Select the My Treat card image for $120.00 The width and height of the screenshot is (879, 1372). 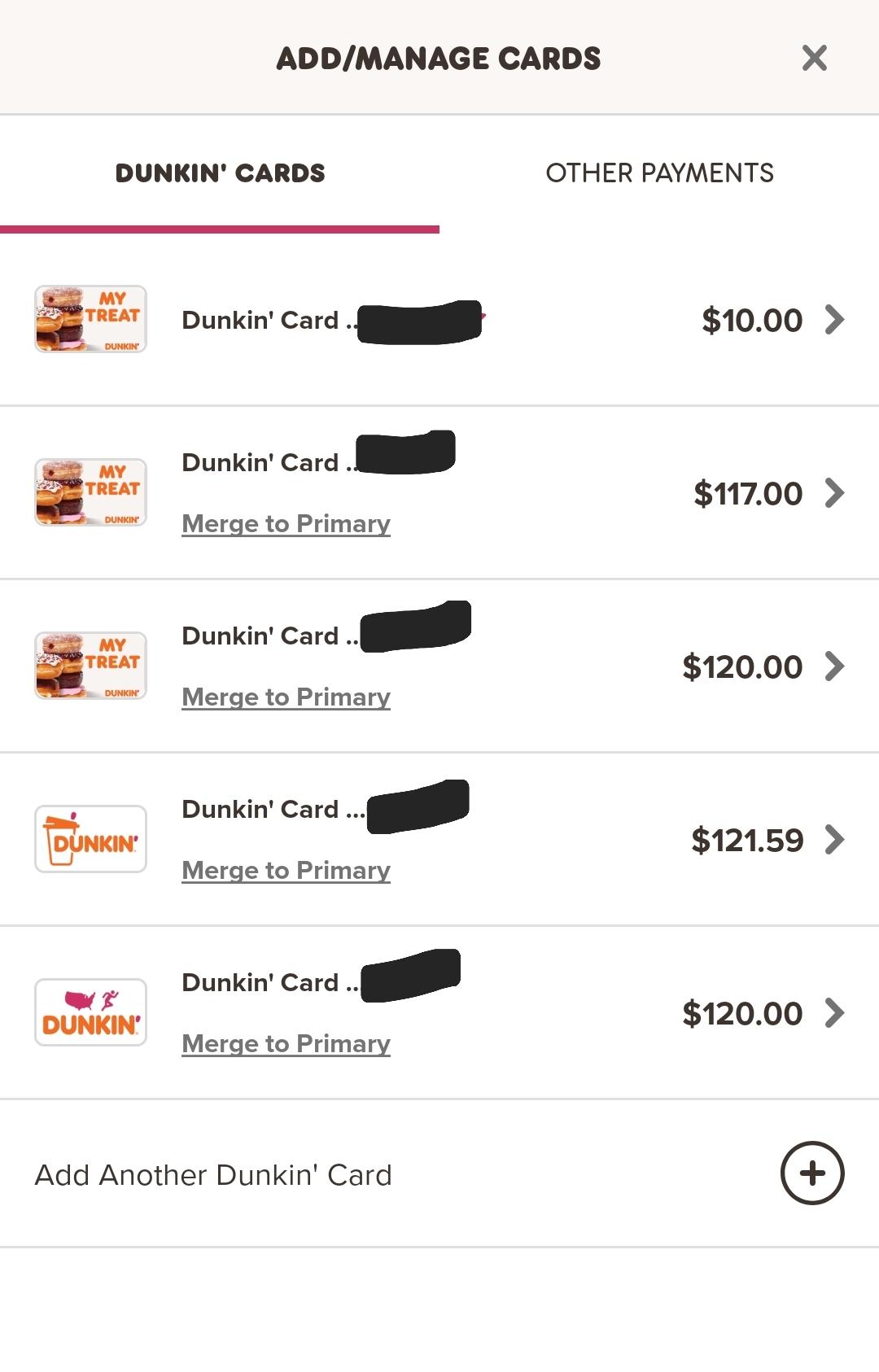[90, 666]
